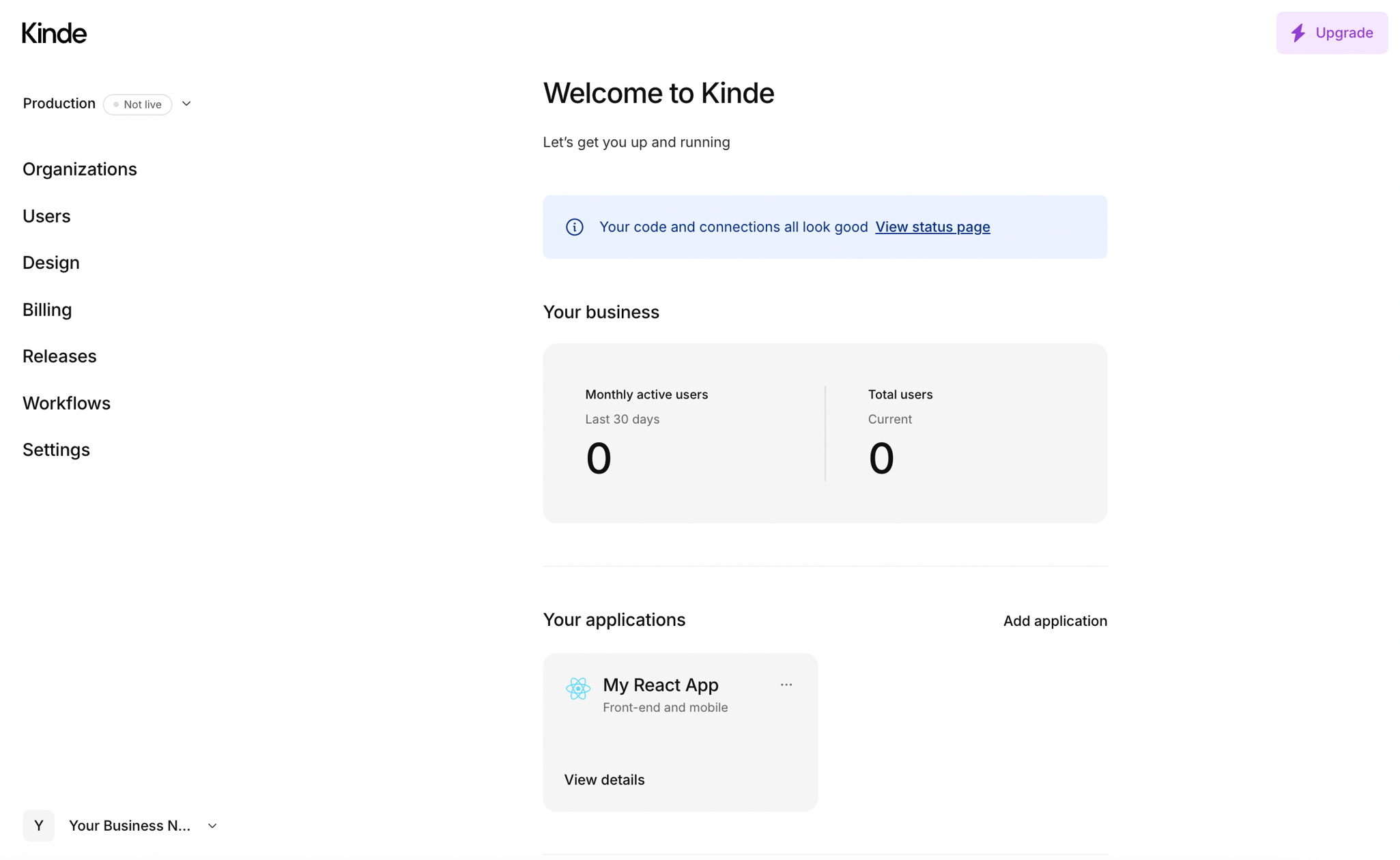The width and height of the screenshot is (1400, 860).
Task: Click the Monthly active users label
Action: (646, 395)
